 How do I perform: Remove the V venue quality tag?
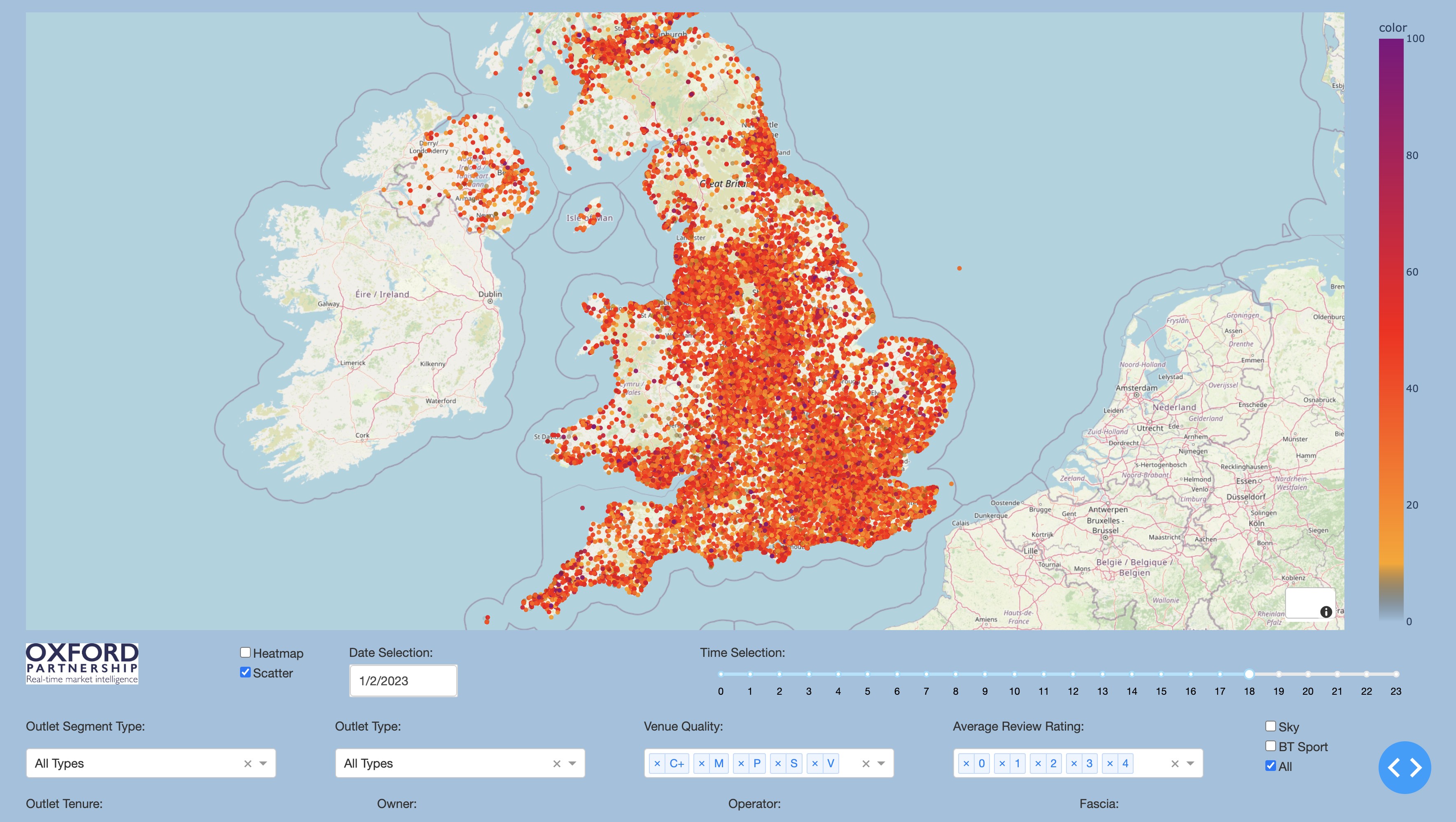814,763
